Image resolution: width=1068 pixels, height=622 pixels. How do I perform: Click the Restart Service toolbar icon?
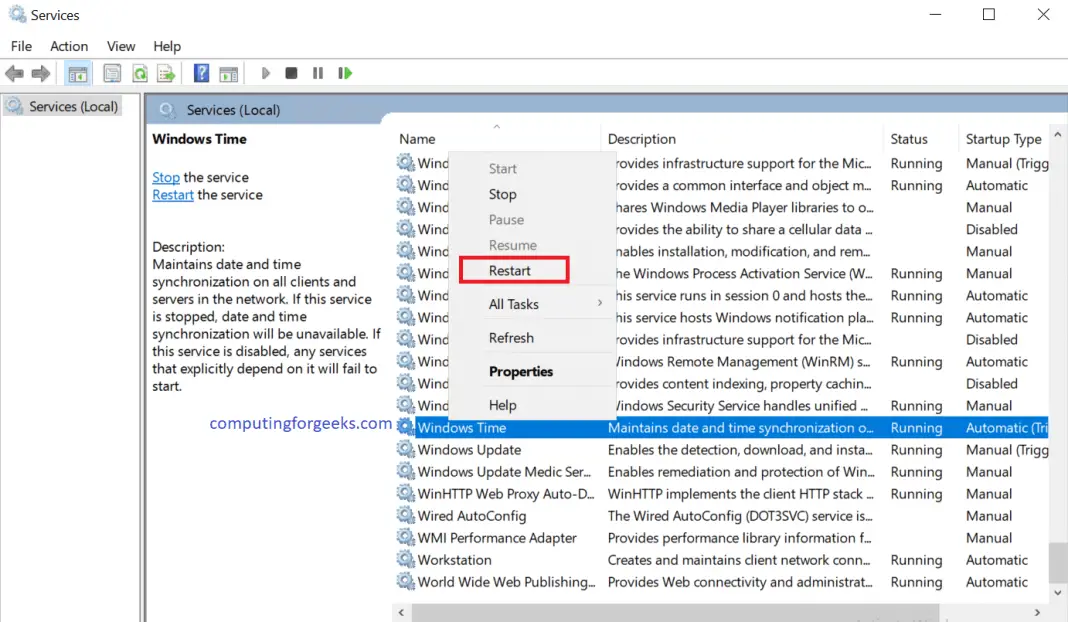coord(341,73)
